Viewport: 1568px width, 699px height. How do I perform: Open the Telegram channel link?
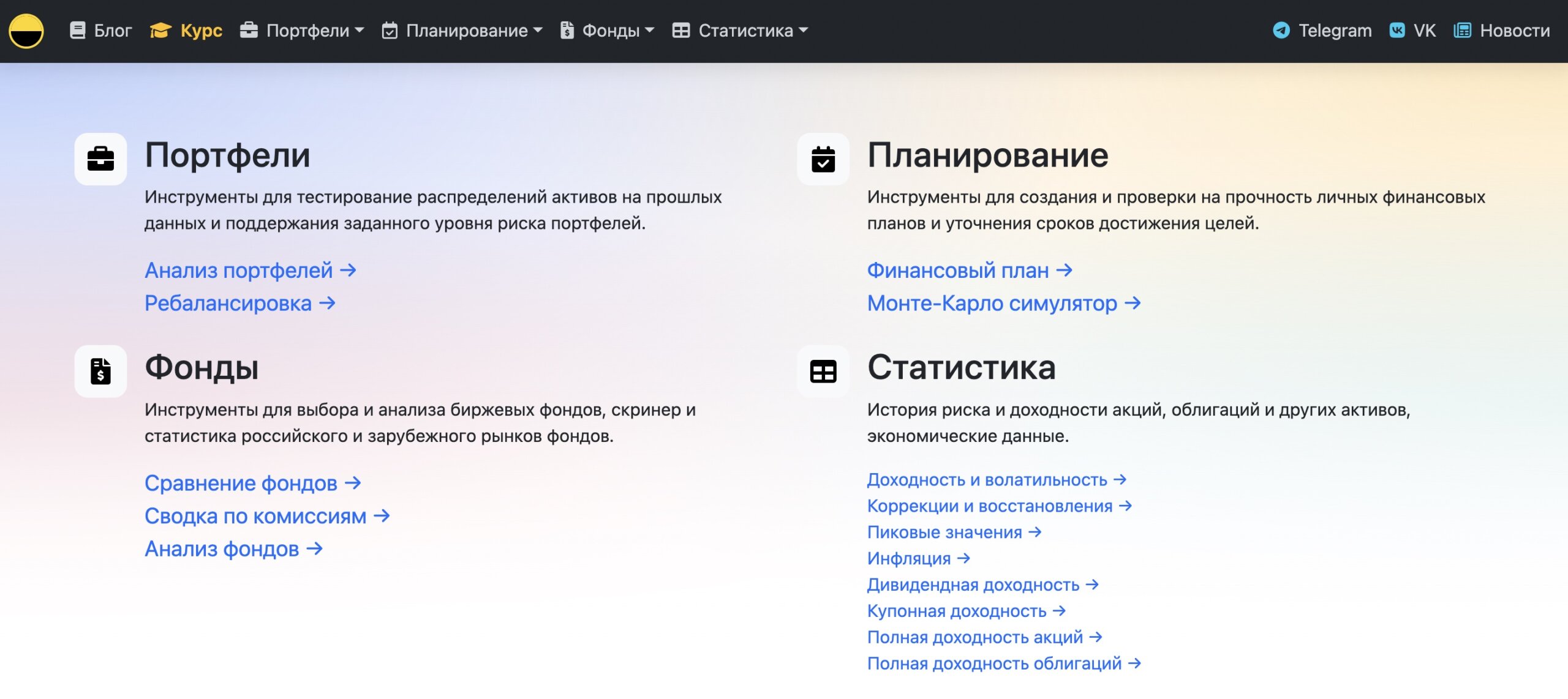[x=1322, y=30]
